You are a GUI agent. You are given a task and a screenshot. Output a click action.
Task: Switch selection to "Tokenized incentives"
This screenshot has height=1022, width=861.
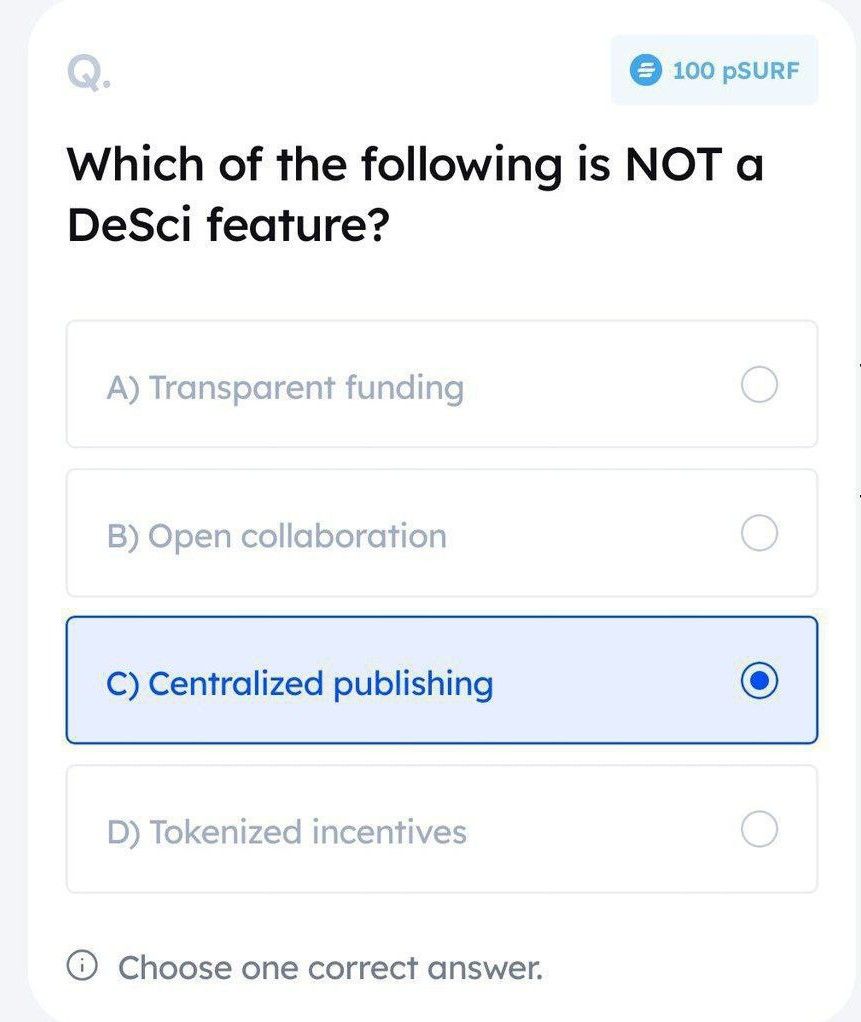click(440, 829)
